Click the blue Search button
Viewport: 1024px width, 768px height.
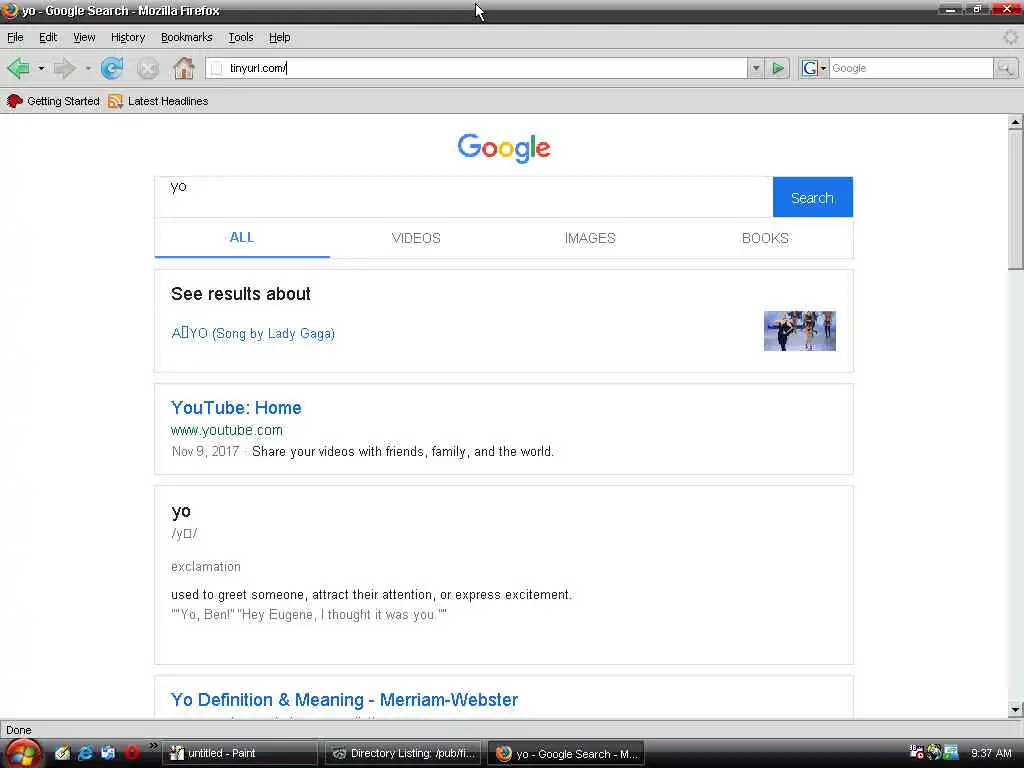(x=812, y=197)
